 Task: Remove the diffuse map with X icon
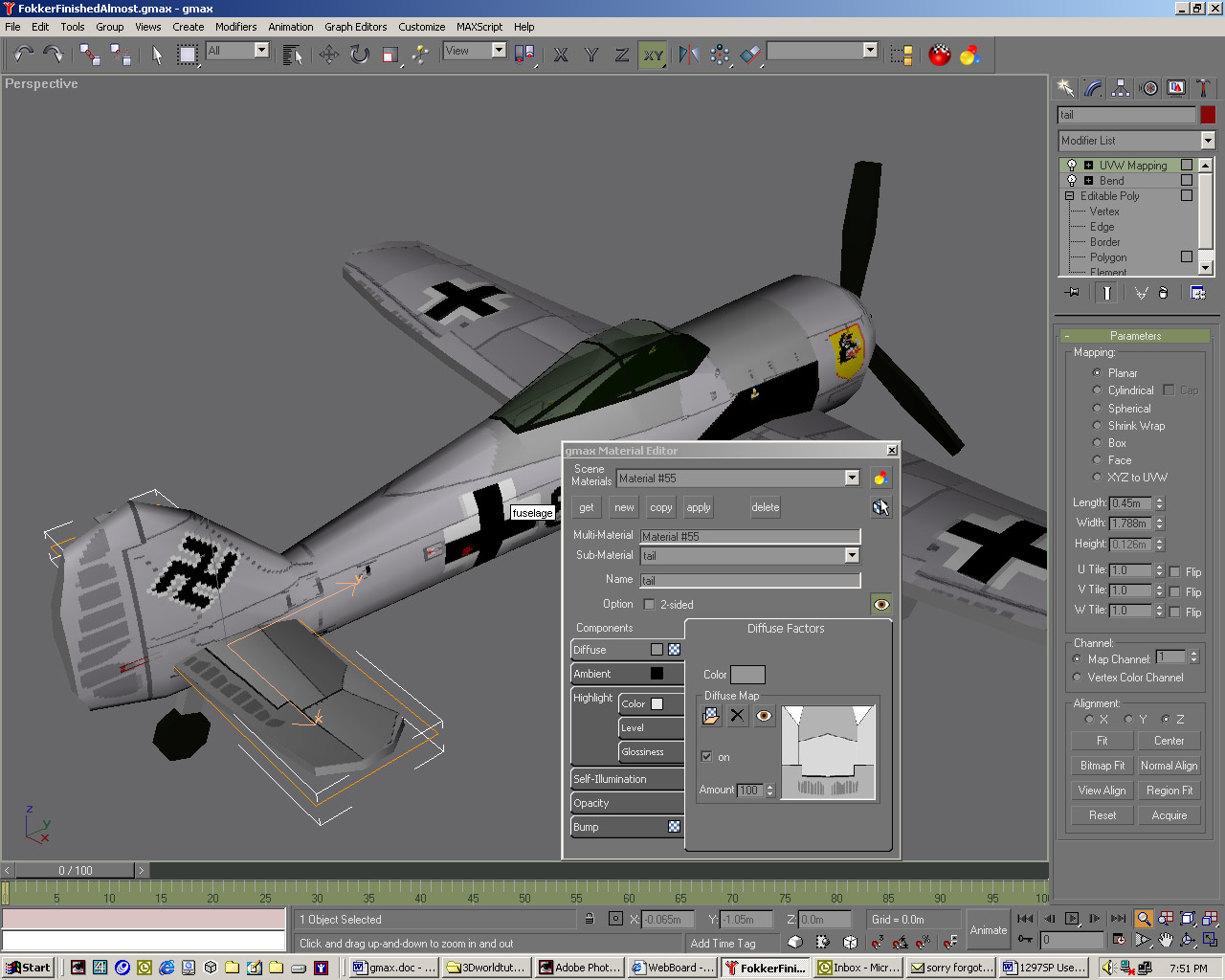(x=737, y=716)
